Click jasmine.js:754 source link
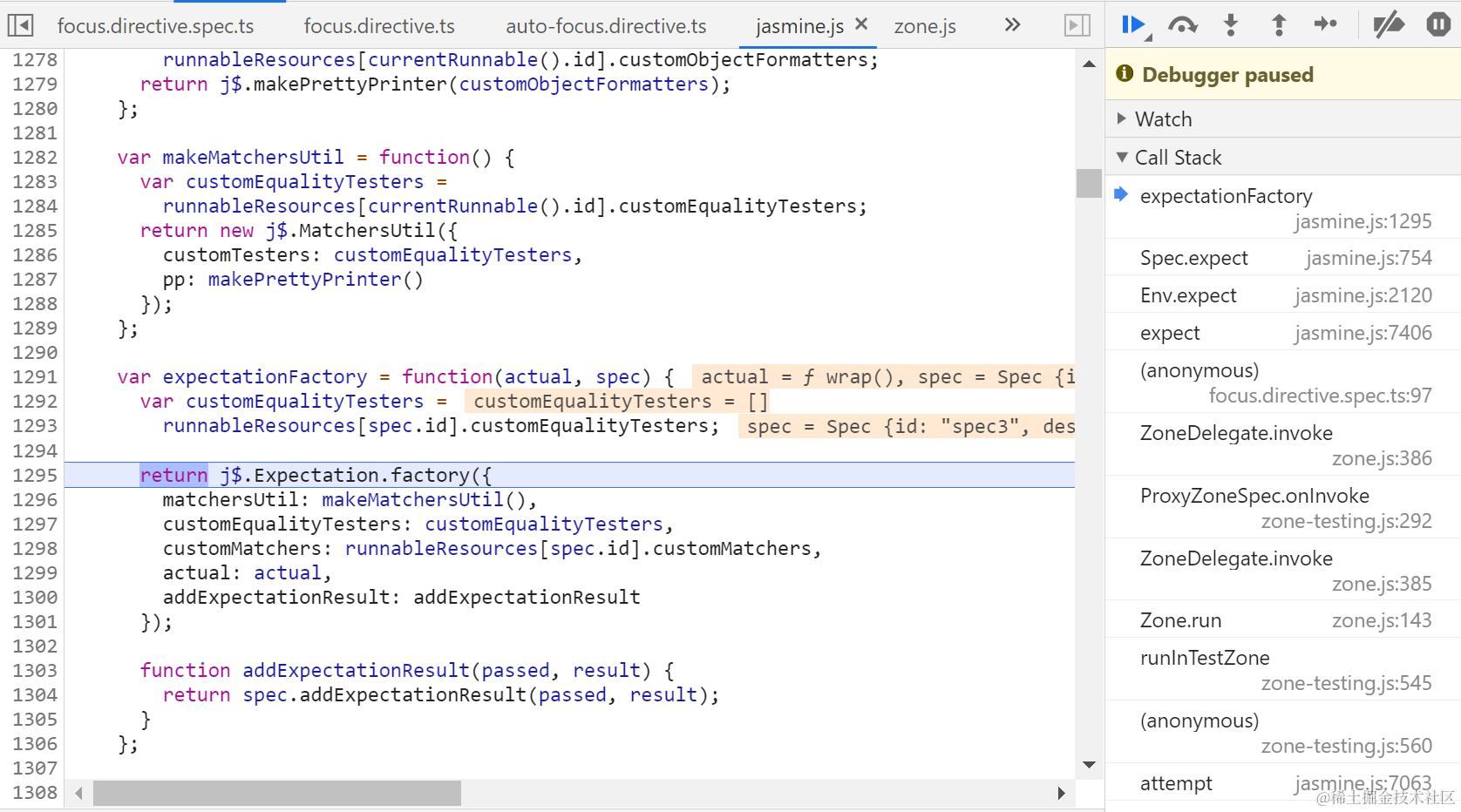The height and width of the screenshot is (812, 1461). pyautogui.click(x=1369, y=258)
